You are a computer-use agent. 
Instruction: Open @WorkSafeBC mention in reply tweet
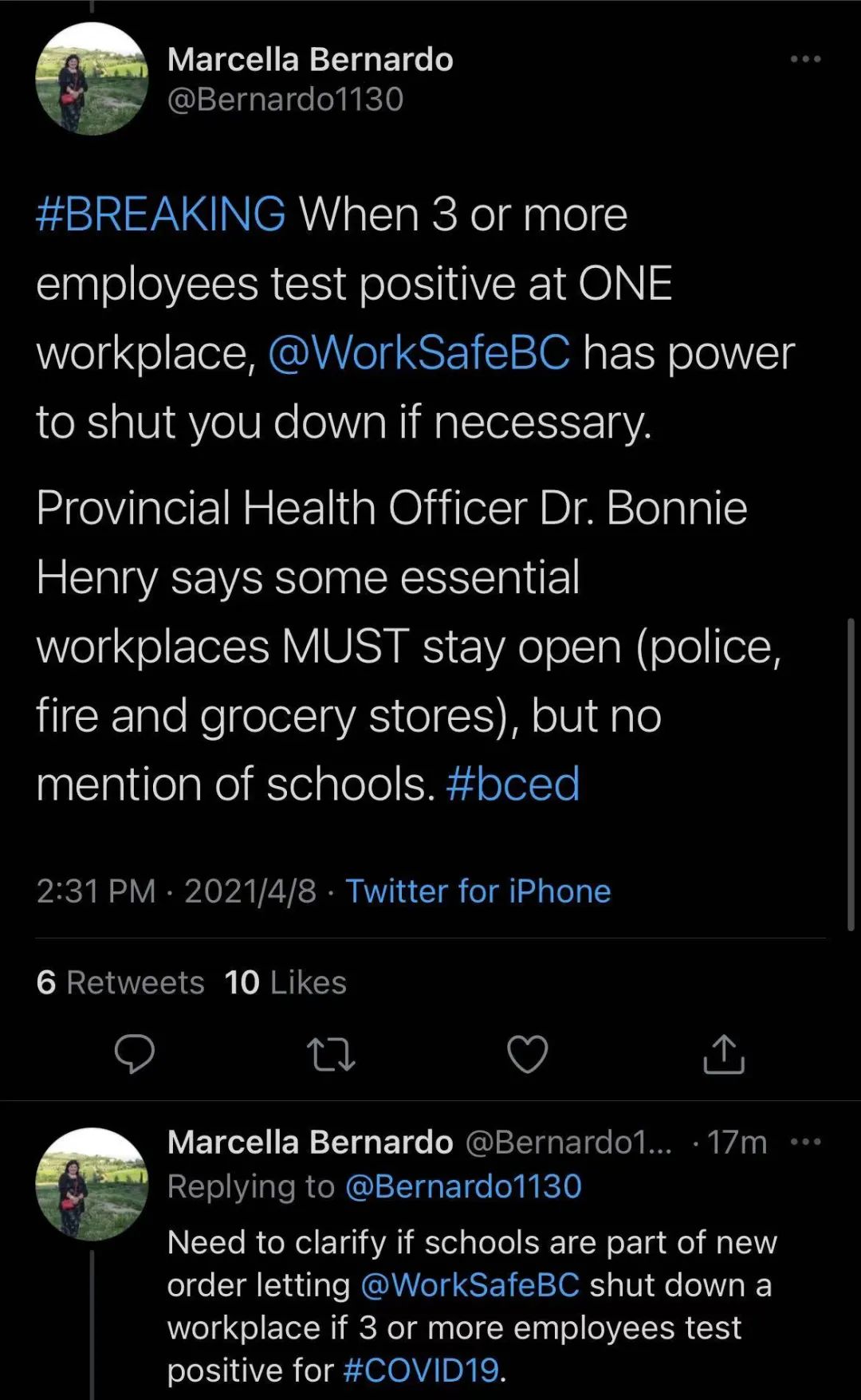(x=470, y=1284)
